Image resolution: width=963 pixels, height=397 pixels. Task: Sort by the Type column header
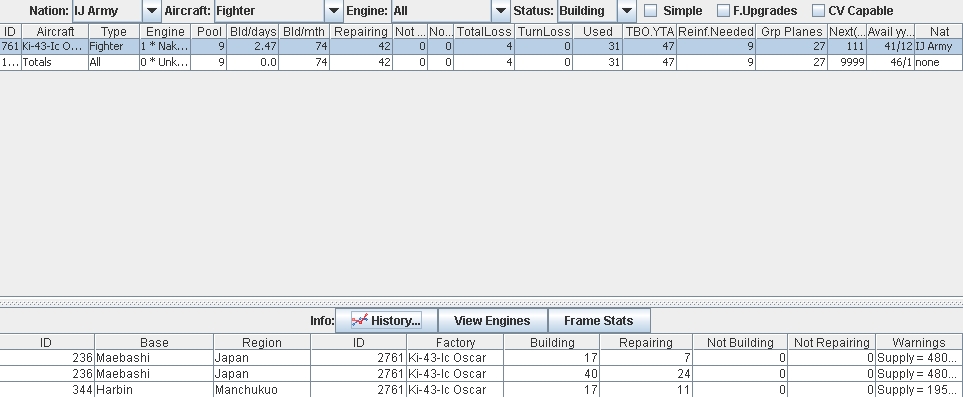pyautogui.click(x=114, y=31)
